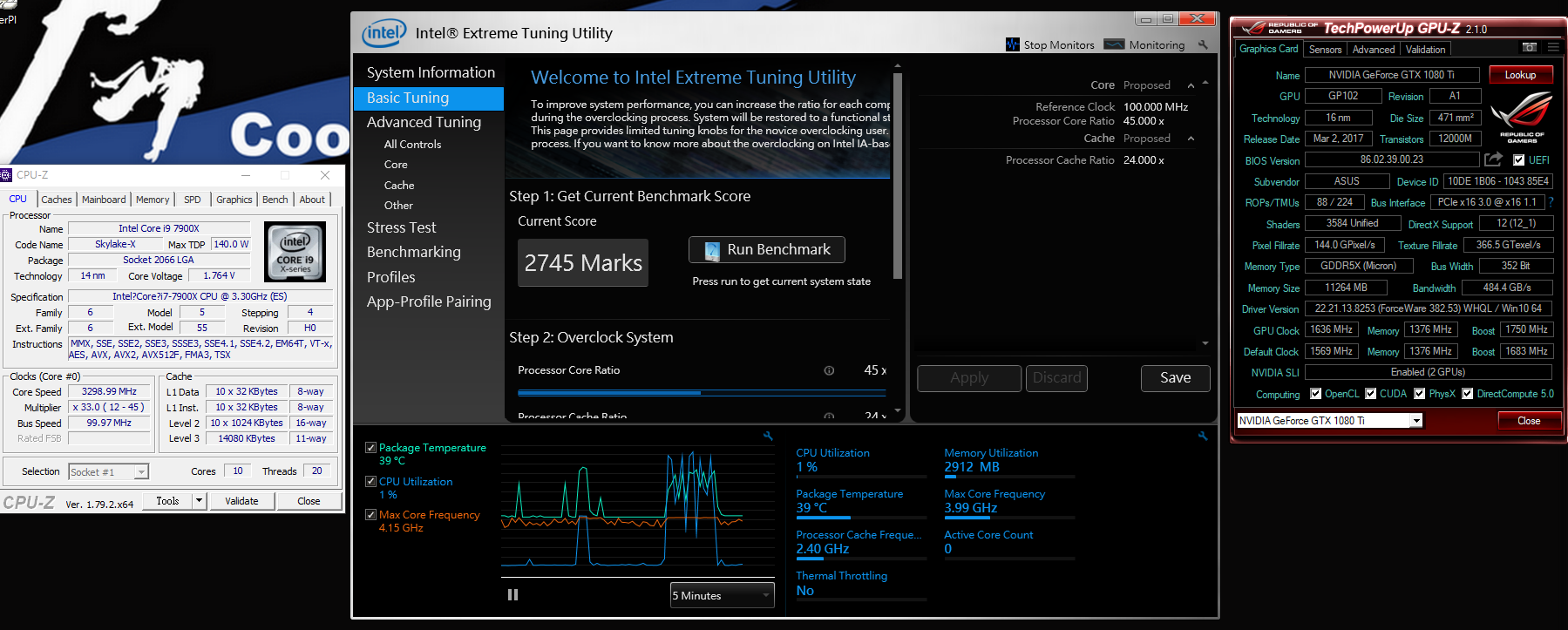Screen dimensions: 1568x630
Task: Open App-Profile Pairing in XTU sidebar
Action: pos(429,301)
